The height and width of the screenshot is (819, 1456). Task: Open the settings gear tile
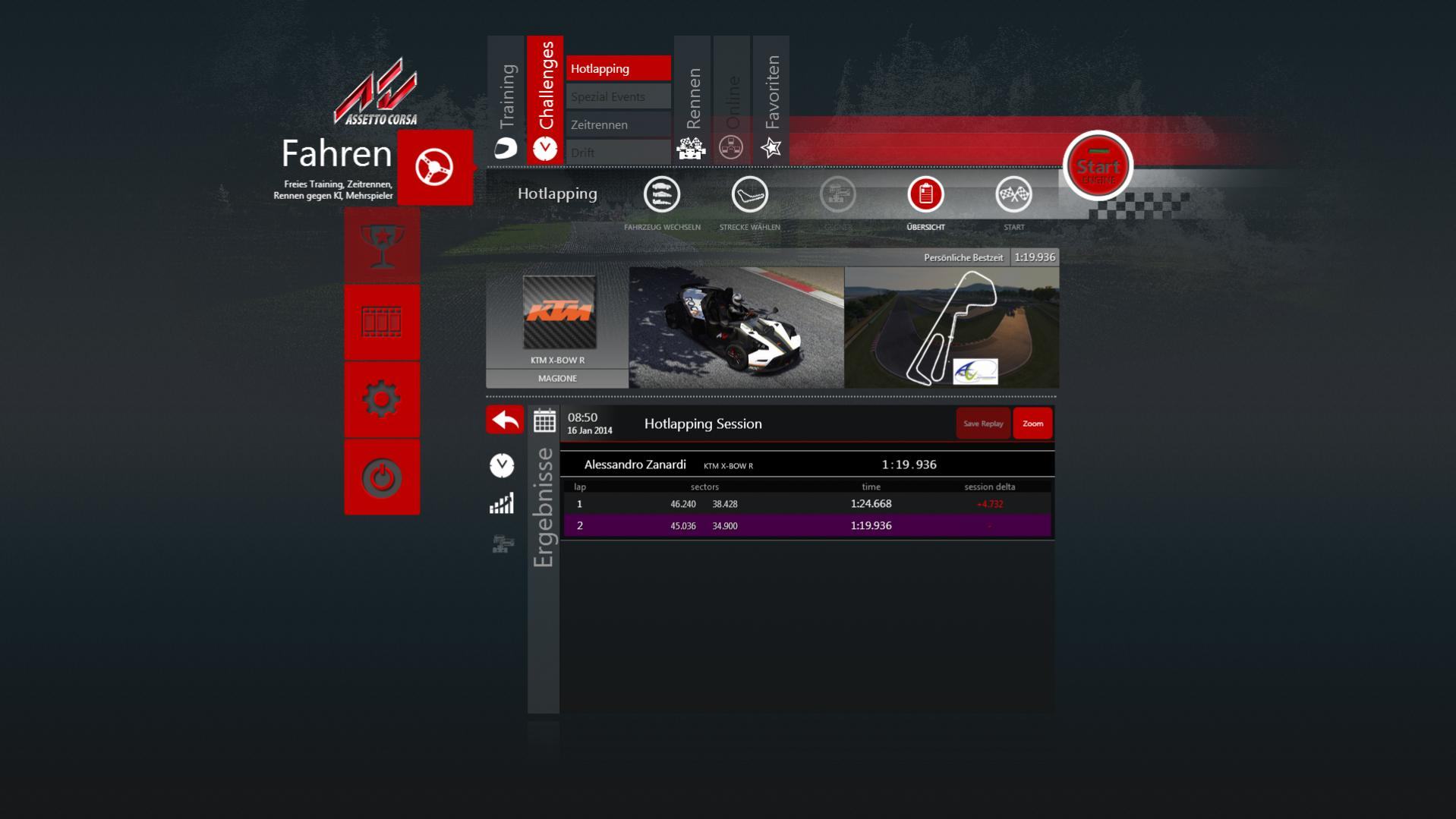382,399
